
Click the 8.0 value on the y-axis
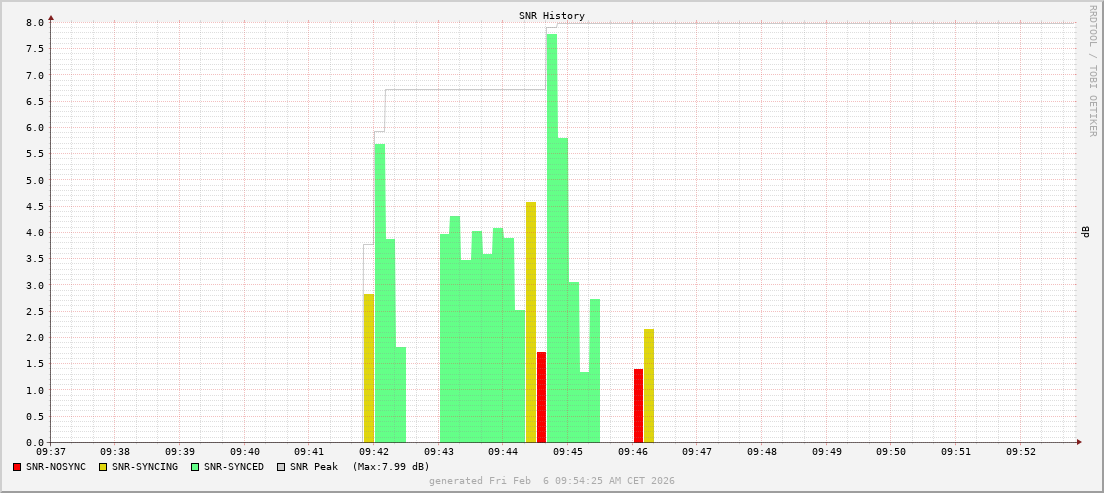[x=34, y=23]
